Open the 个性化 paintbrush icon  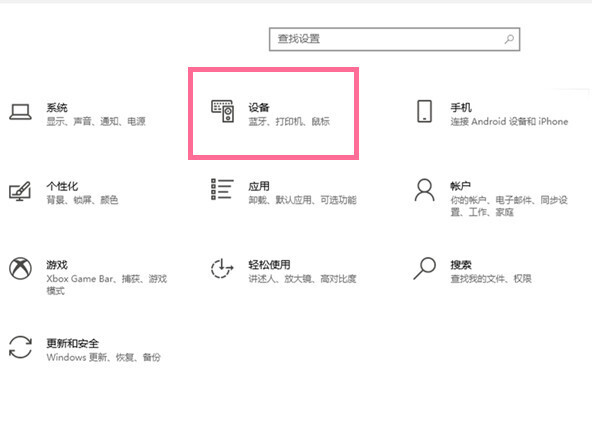20,191
